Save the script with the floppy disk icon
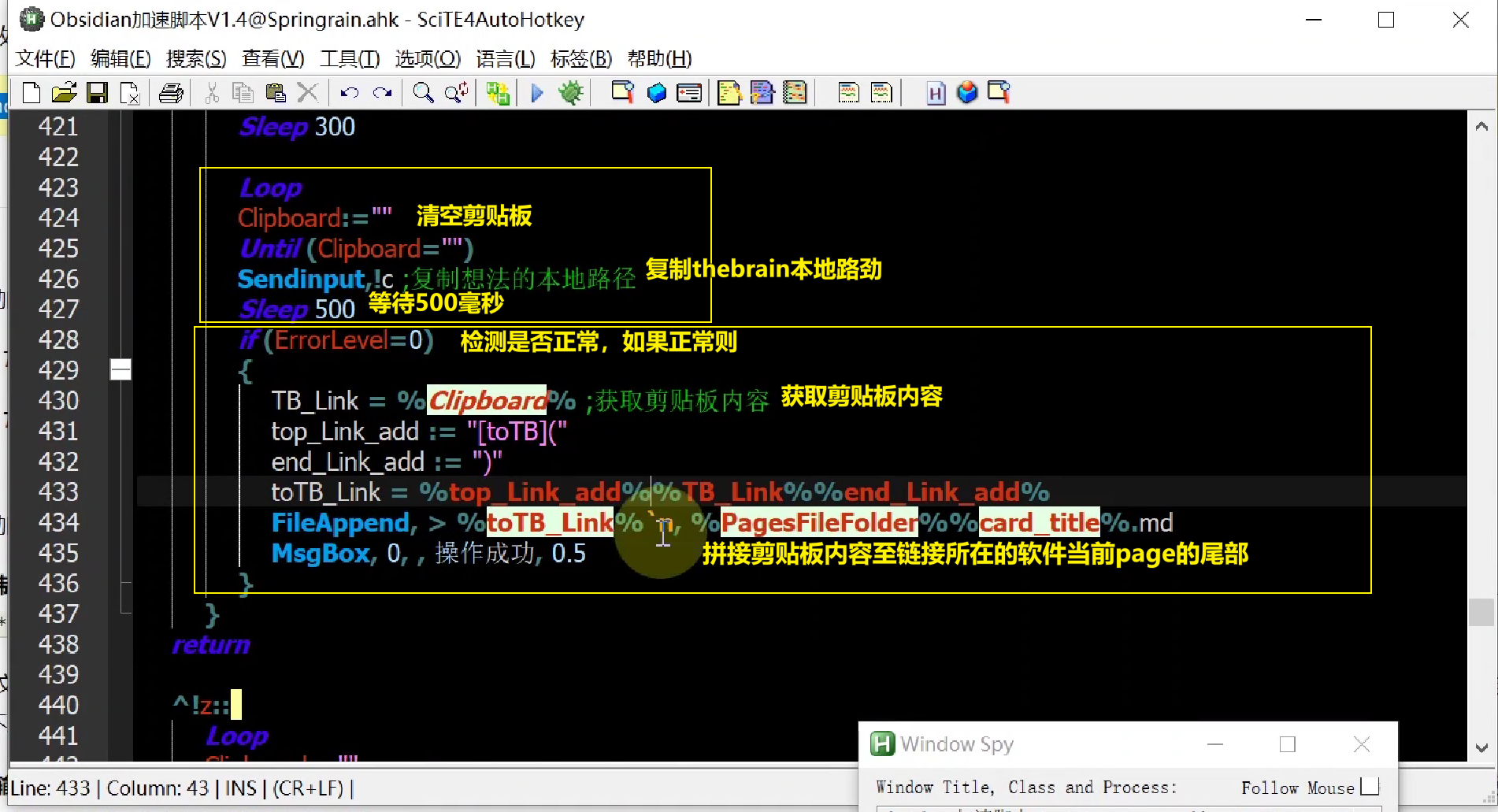Screen dimensions: 1498x812 tap(97, 93)
